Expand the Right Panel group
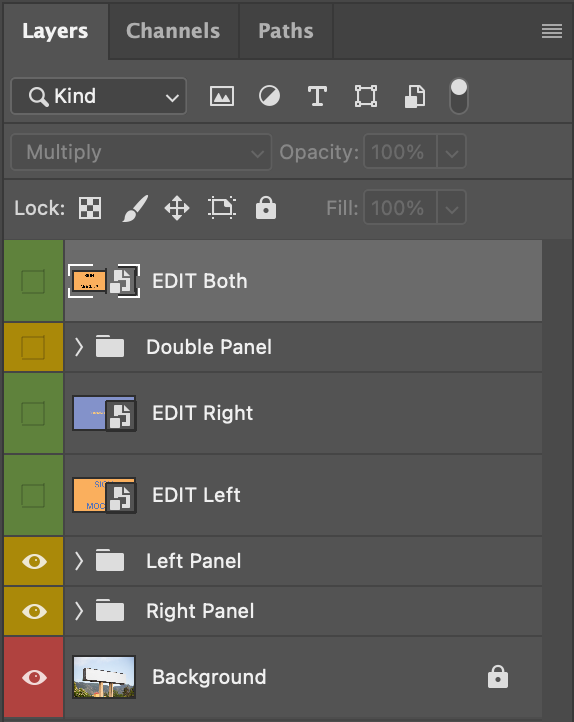Image resolution: width=574 pixels, height=722 pixels. click(x=79, y=611)
